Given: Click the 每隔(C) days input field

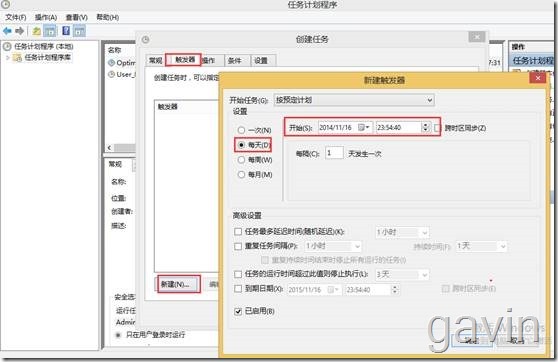Looking at the screenshot, I should tap(334, 153).
